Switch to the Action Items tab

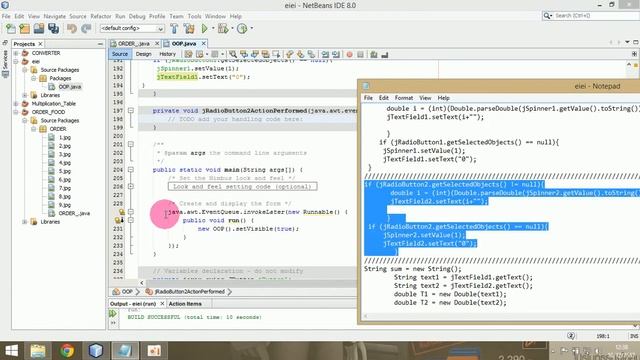(x=185, y=304)
